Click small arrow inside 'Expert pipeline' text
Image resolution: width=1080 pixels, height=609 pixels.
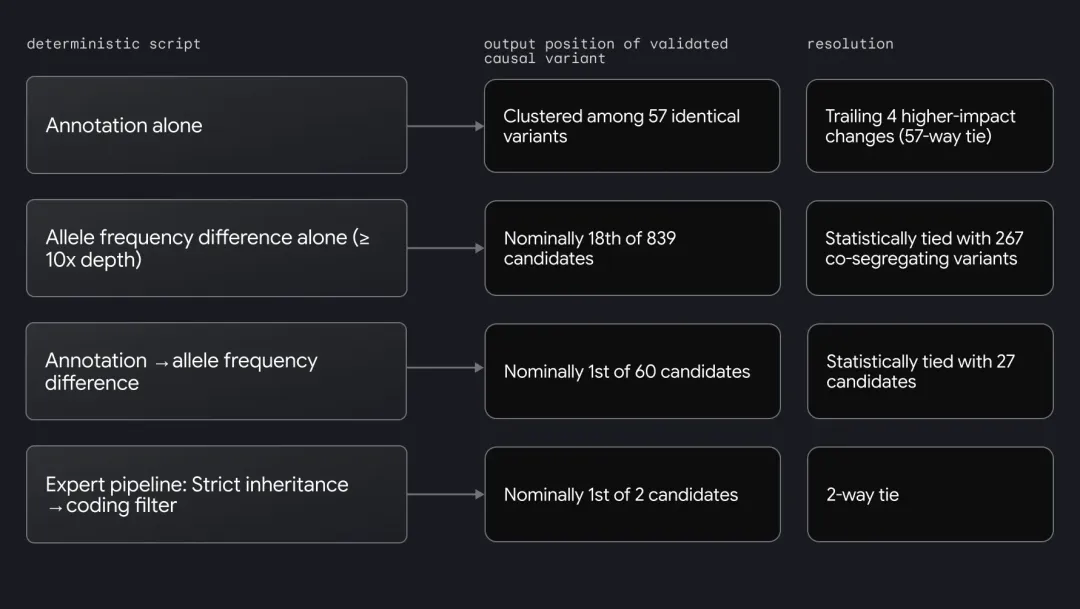pyautogui.click(x=54, y=508)
